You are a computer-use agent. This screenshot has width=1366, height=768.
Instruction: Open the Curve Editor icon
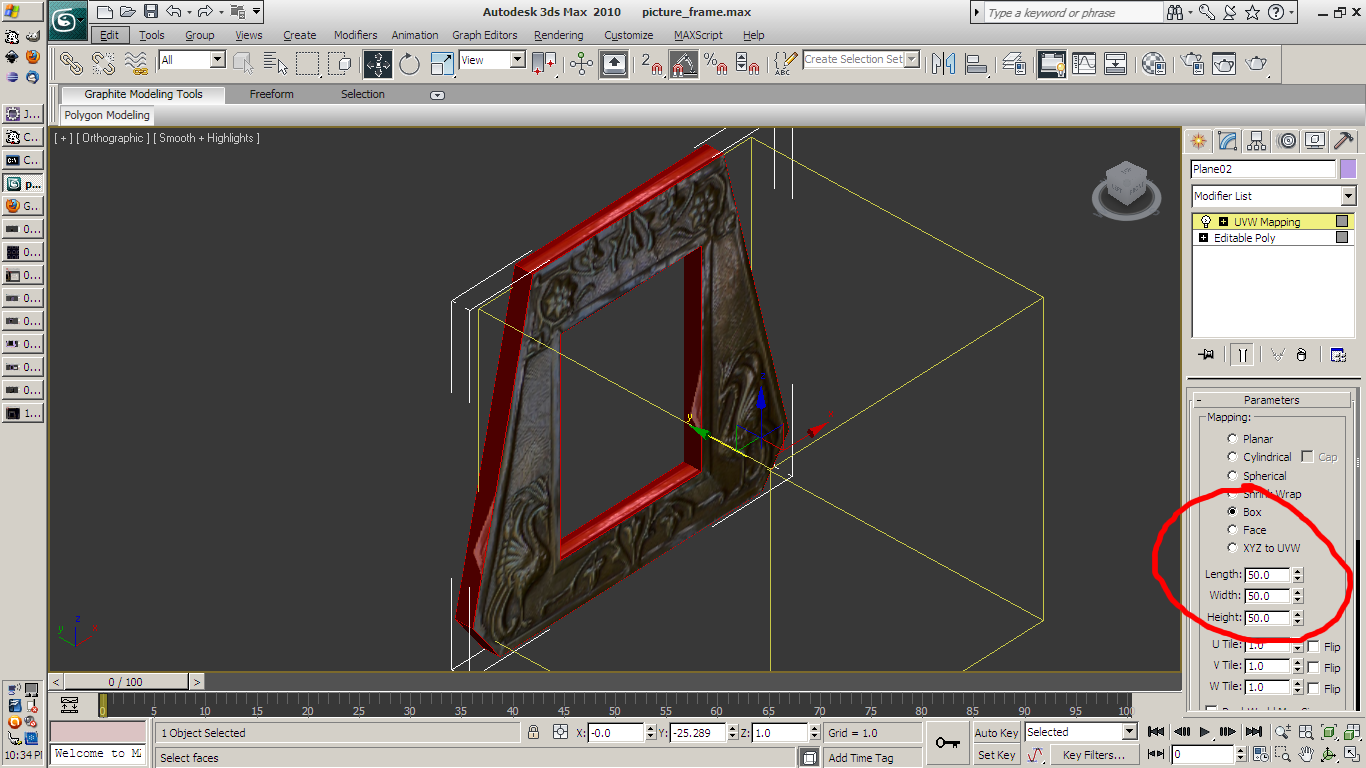[1084, 64]
